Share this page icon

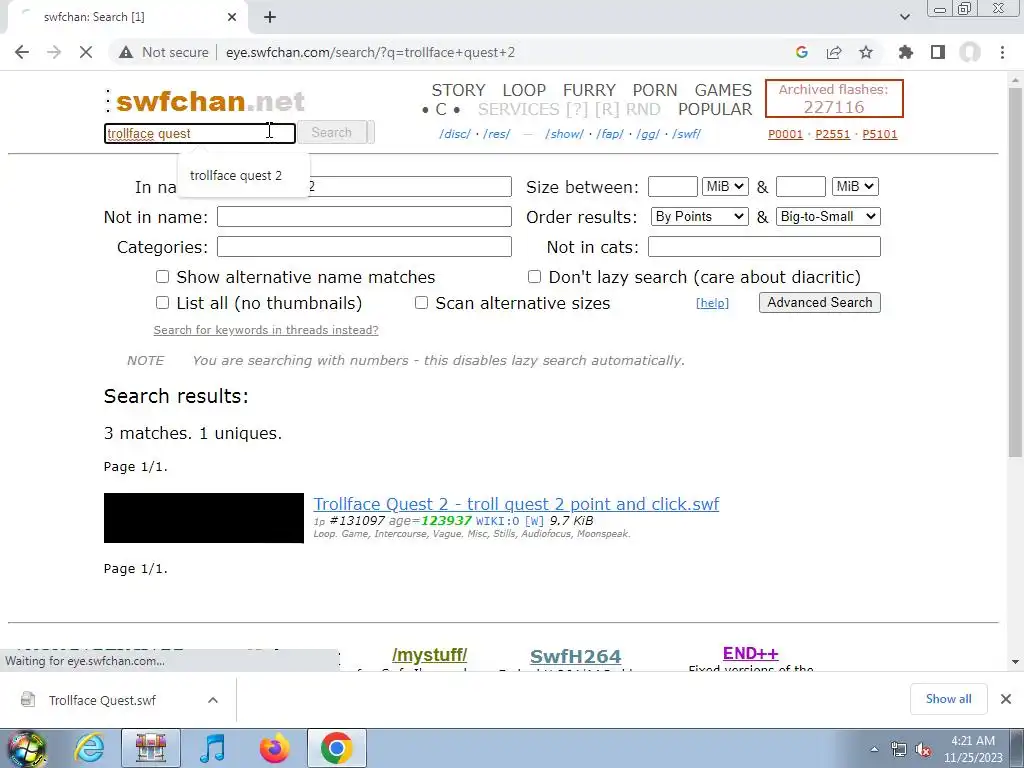[834, 52]
